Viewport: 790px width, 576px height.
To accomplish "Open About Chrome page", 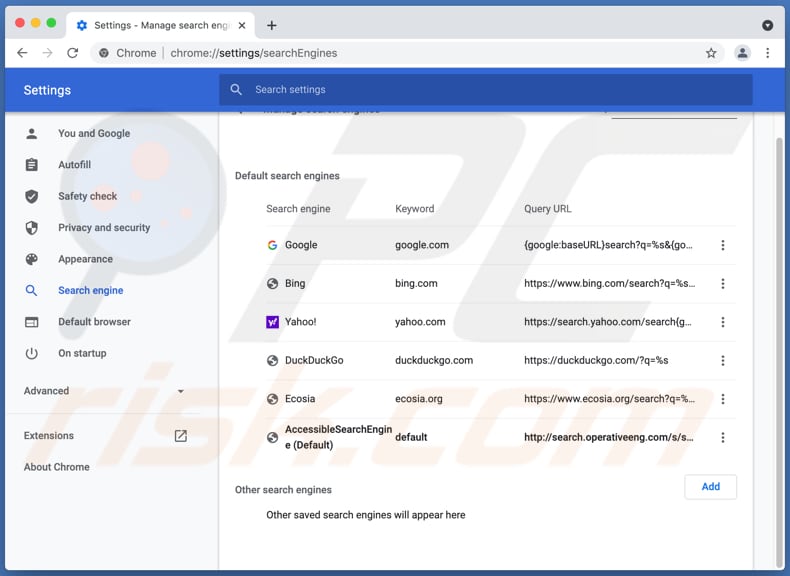I will (56, 467).
